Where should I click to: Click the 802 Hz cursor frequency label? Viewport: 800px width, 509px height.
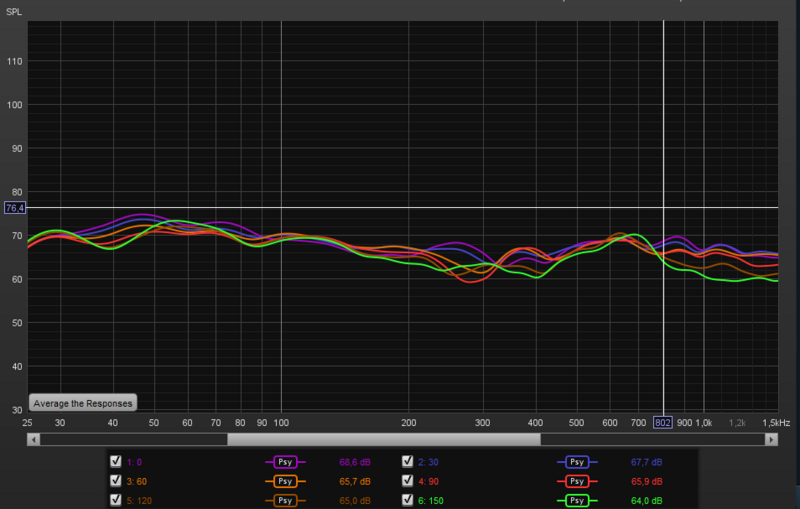coord(663,424)
